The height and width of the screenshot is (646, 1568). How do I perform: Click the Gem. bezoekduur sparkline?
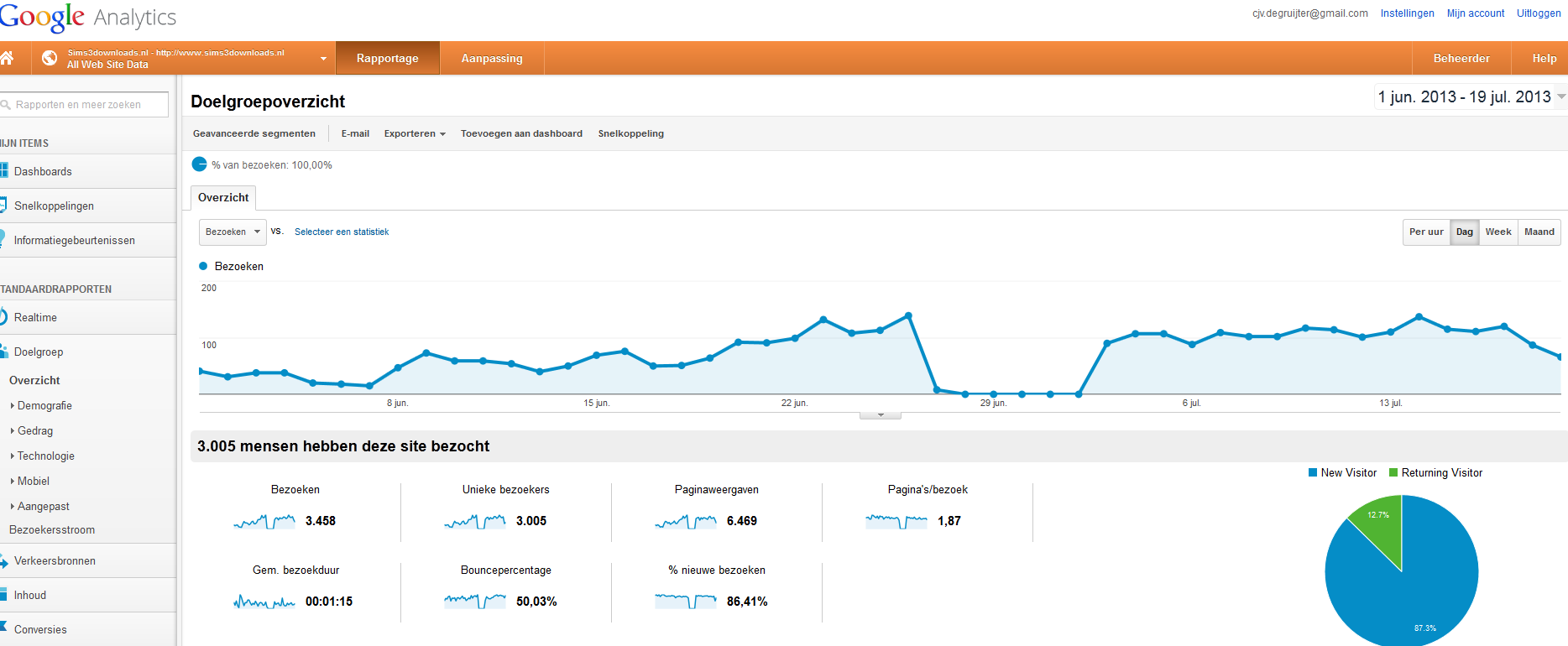click(264, 602)
